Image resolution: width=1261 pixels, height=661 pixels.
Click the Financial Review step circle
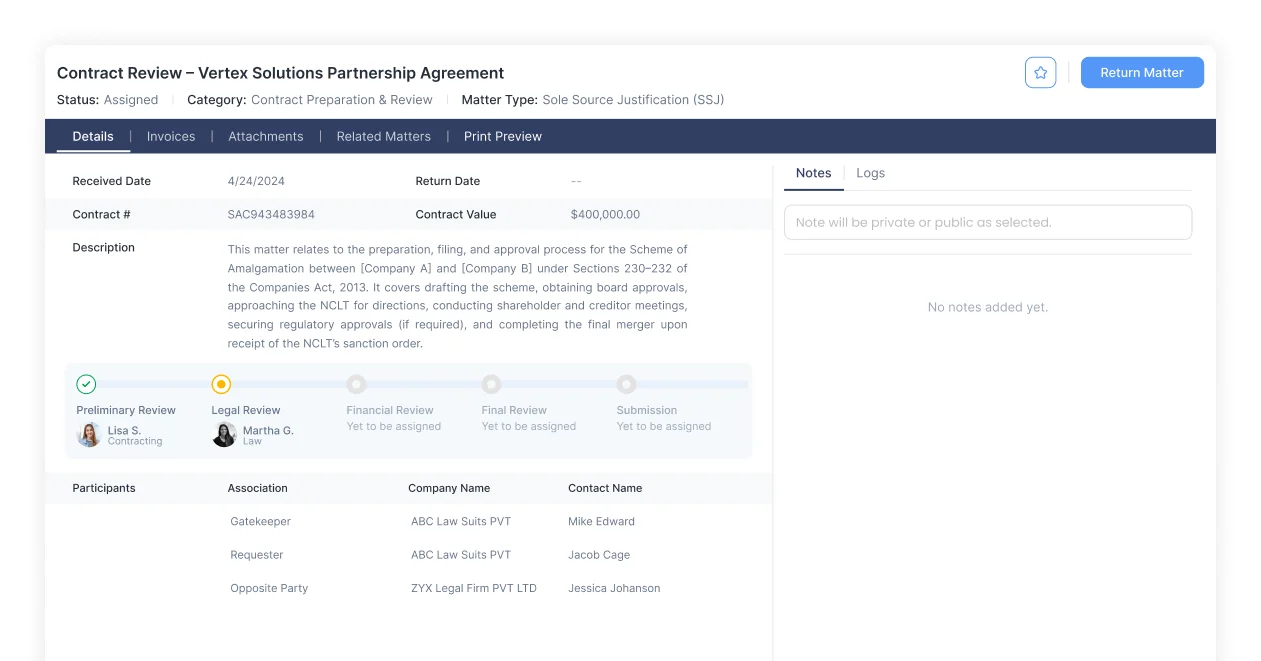(356, 384)
